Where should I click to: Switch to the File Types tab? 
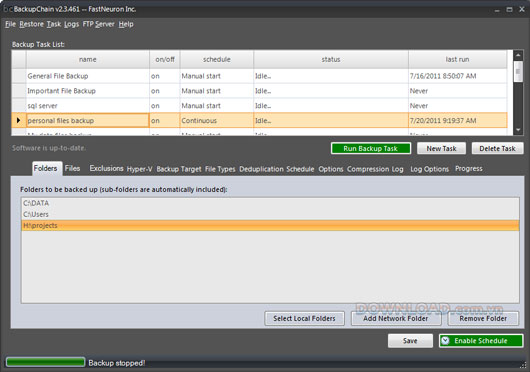220,169
